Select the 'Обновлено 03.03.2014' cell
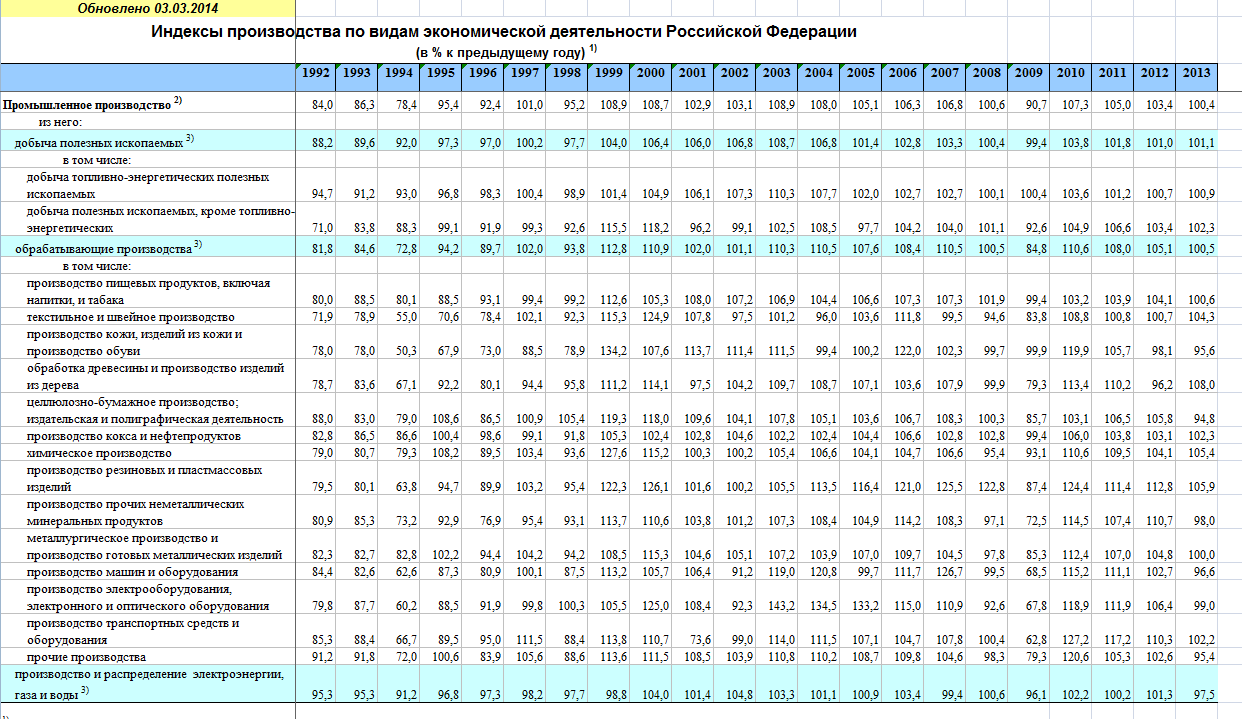 click(x=148, y=8)
